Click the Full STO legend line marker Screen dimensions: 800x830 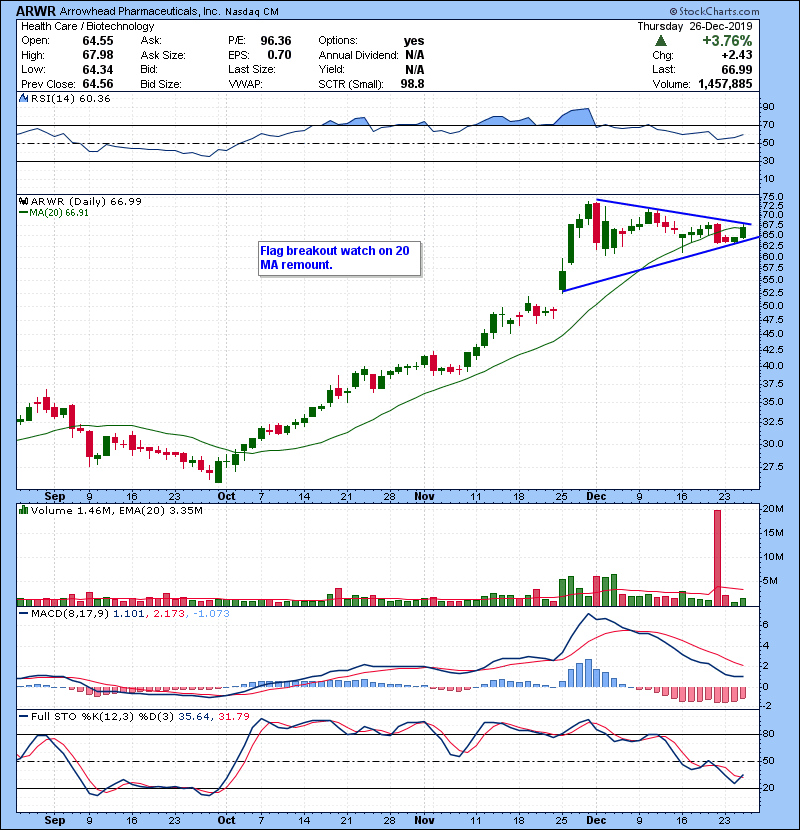[x=23, y=716]
